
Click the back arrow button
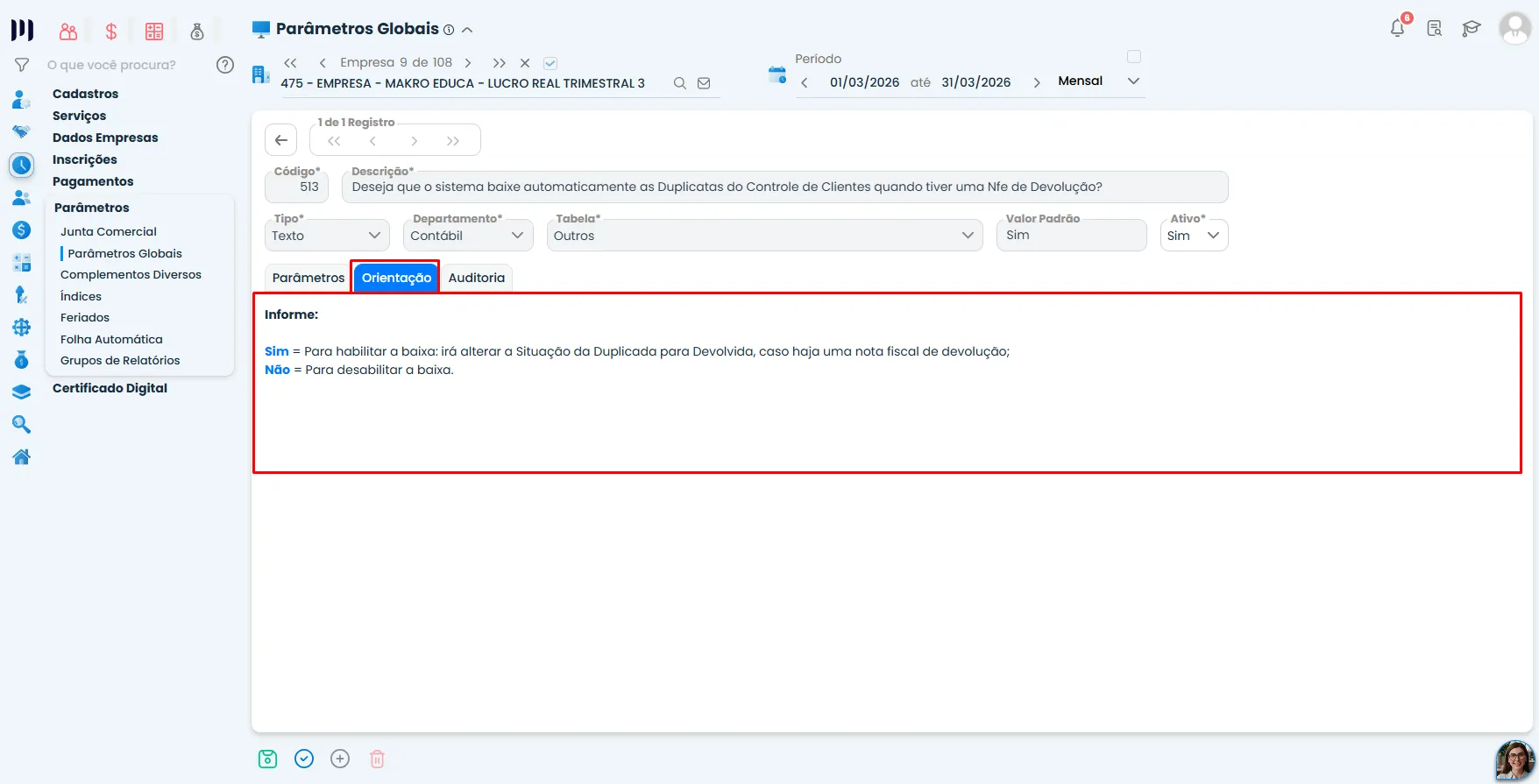click(281, 140)
